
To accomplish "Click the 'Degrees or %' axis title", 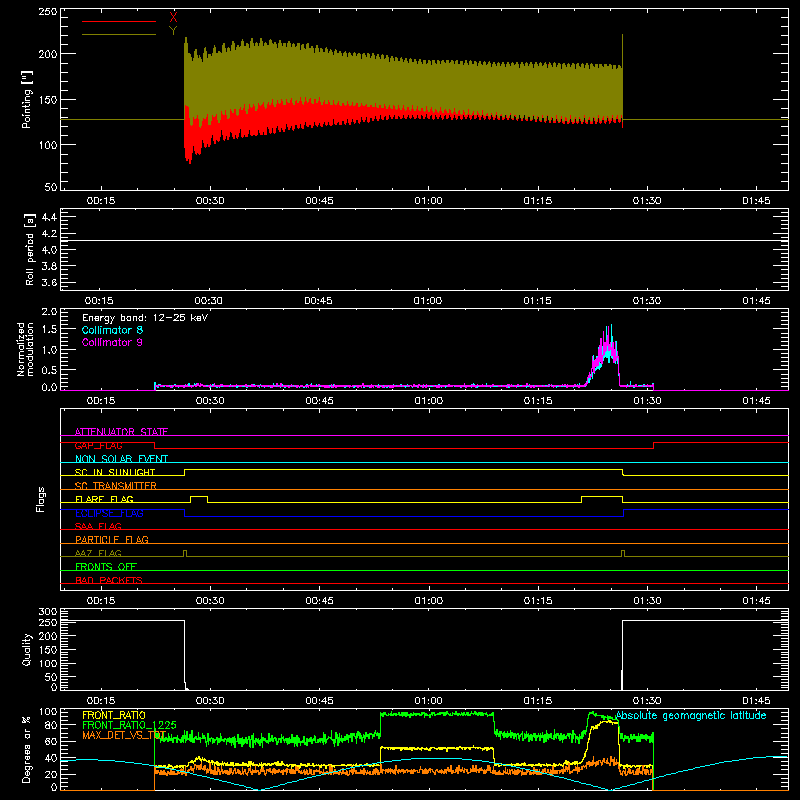I will tap(27, 750).
